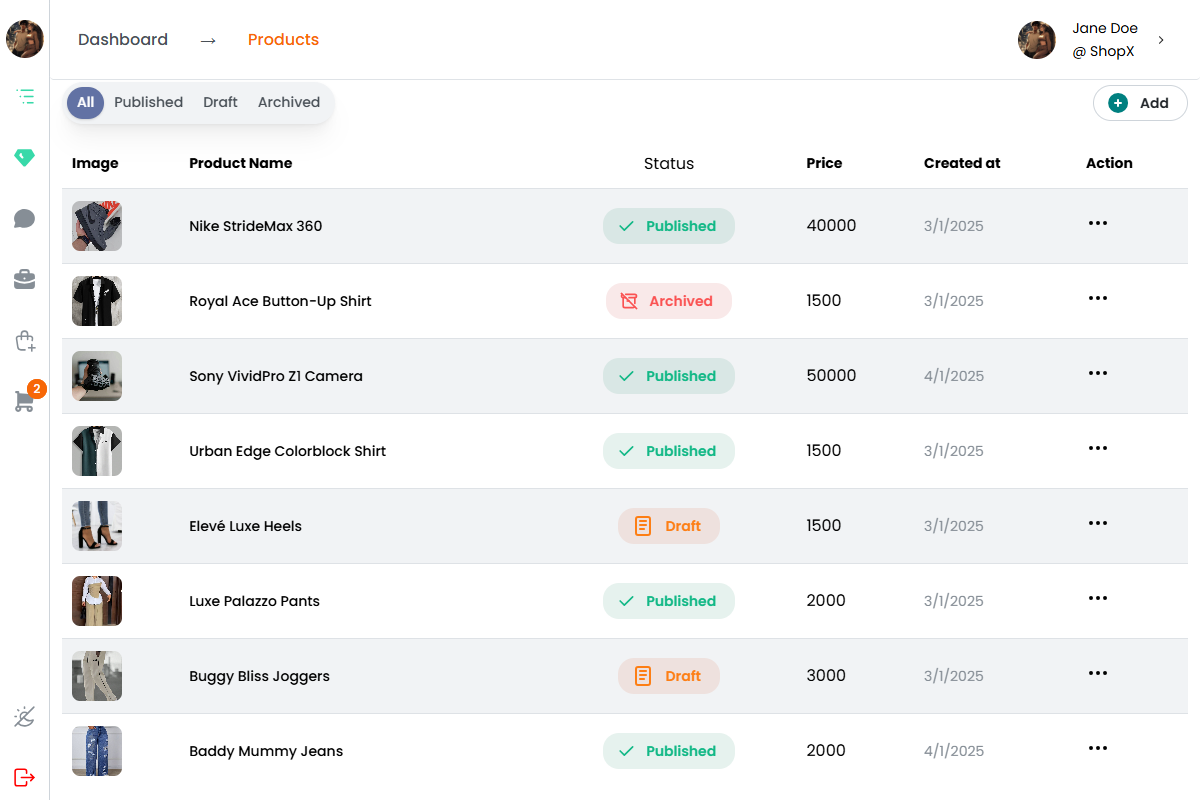The height and width of the screenshot is (800, 1200).
Task: Open action menu for Nike StrideMax 360
Action: click(1097, 224)
